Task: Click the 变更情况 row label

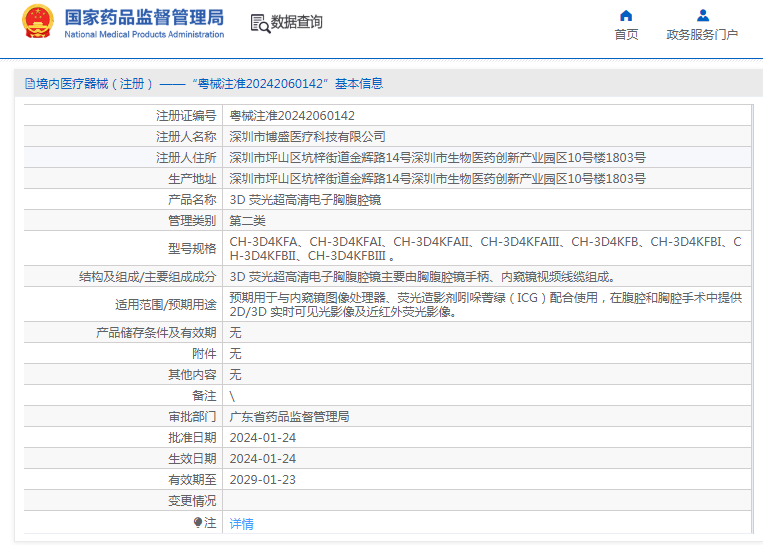Action: (192, 500)
